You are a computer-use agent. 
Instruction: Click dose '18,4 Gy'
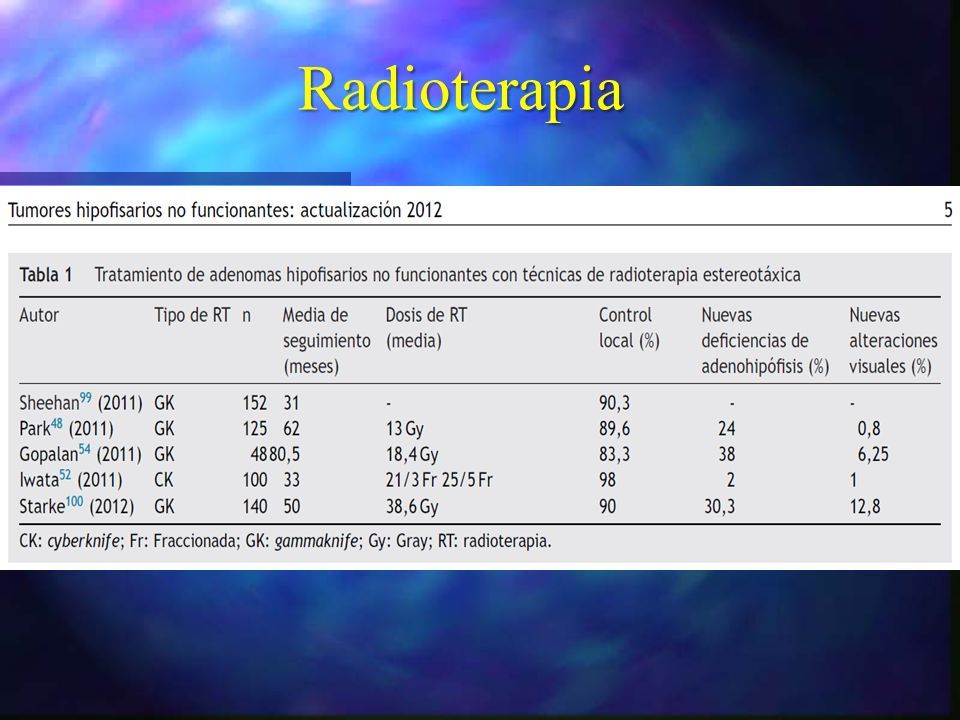click(x=412, y=455)
